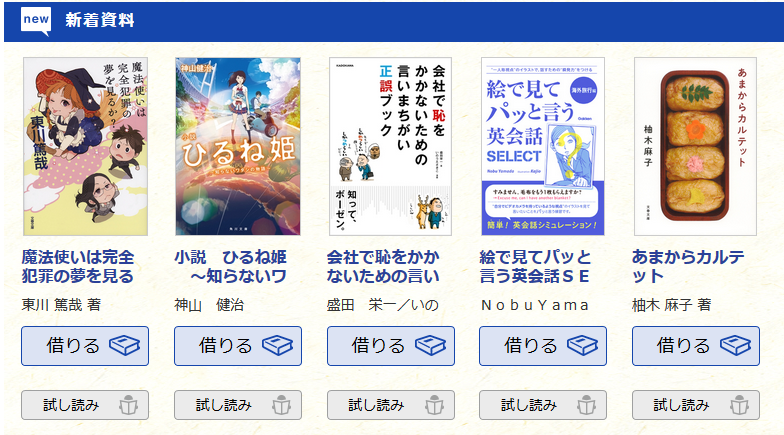Open title link 会社で恥をかかないための言い

click(x=383, y=266)
